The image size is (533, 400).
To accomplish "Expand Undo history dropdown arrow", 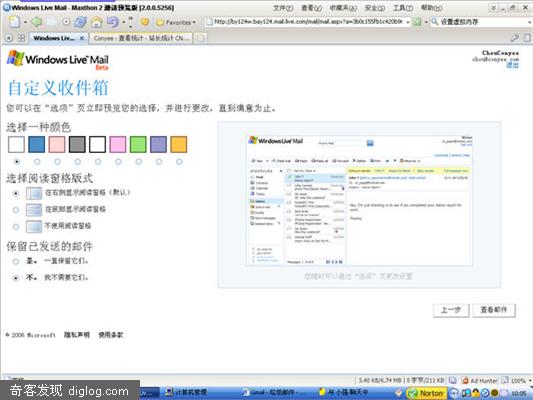I will point(123,22).
